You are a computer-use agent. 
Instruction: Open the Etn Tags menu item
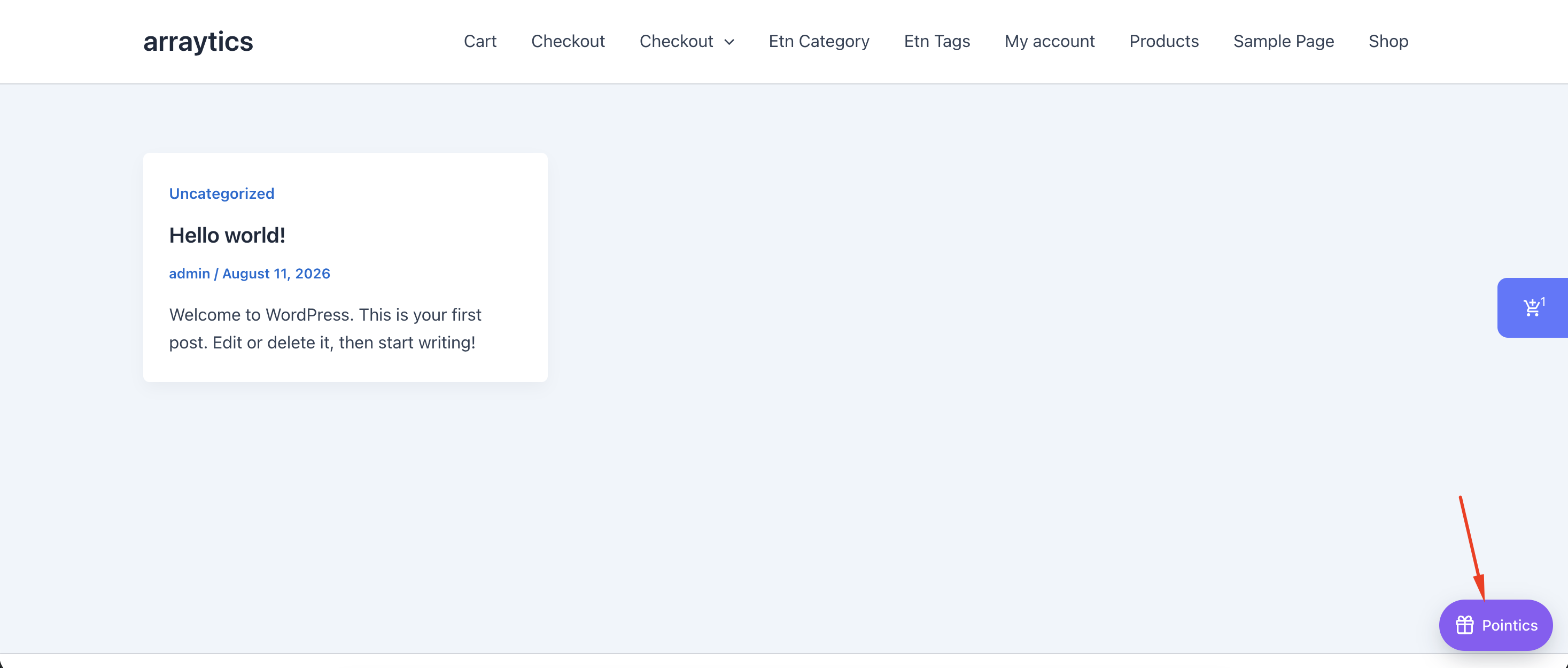point(937,41)
